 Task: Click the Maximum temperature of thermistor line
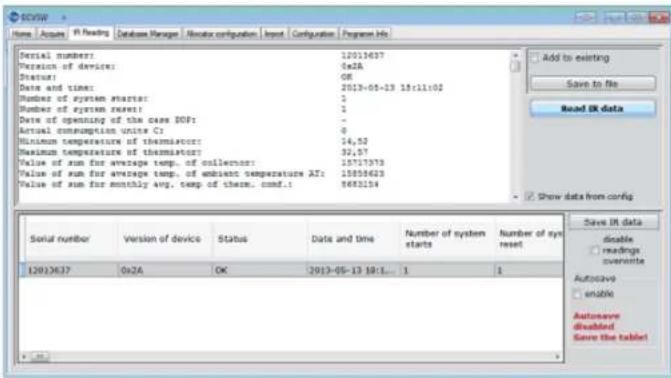coord(193,152)
